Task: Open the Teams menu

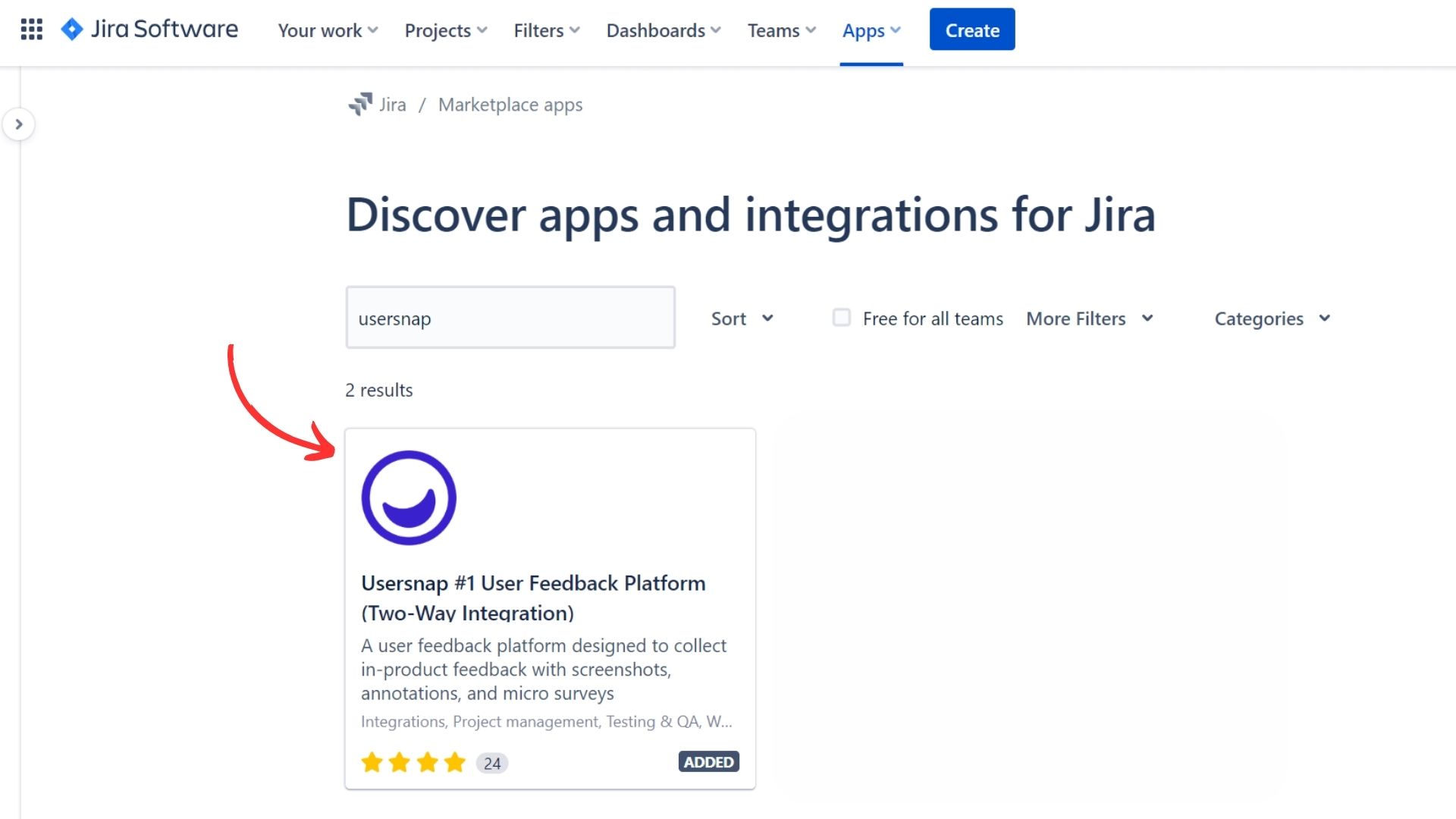Action: pos(781,30)
